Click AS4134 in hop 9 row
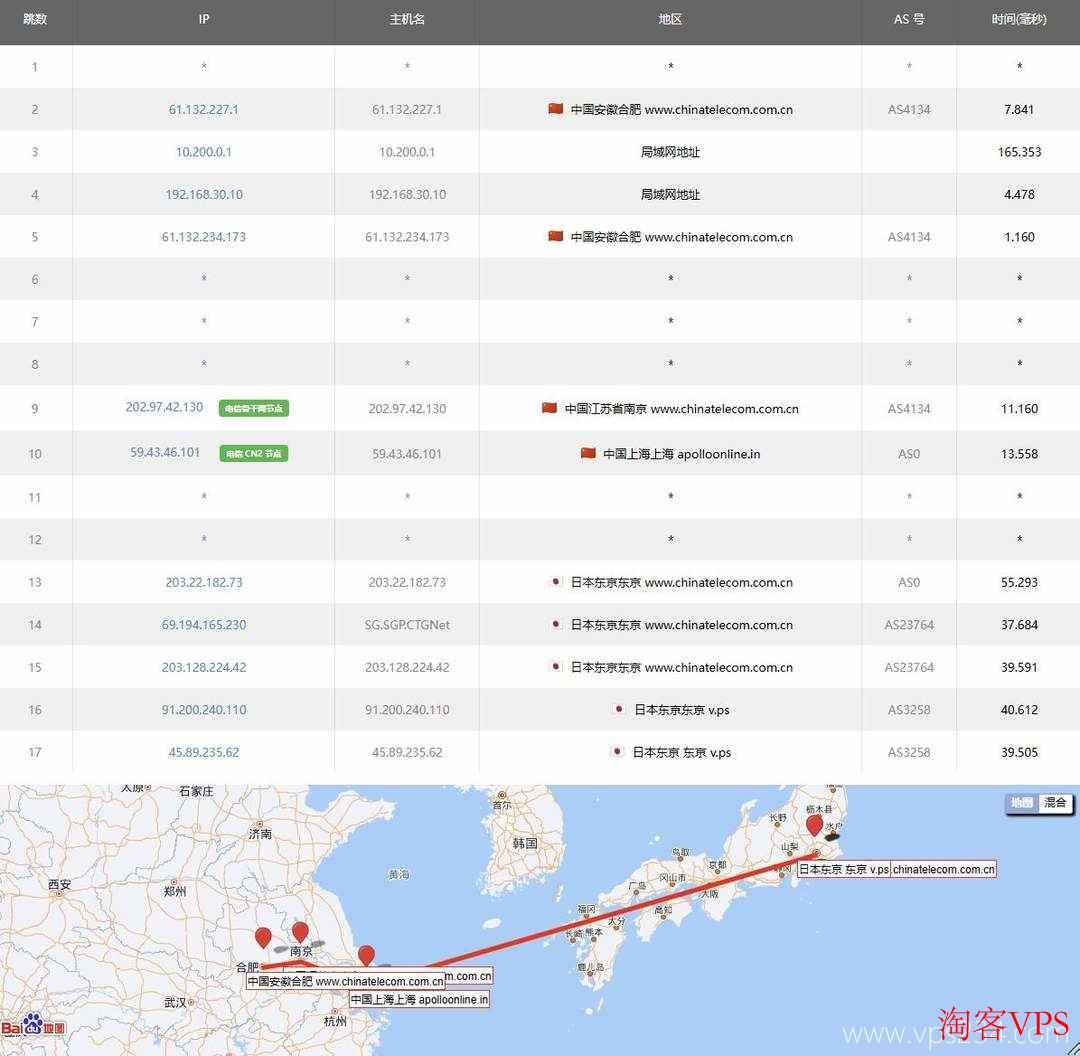 point(908,409)
